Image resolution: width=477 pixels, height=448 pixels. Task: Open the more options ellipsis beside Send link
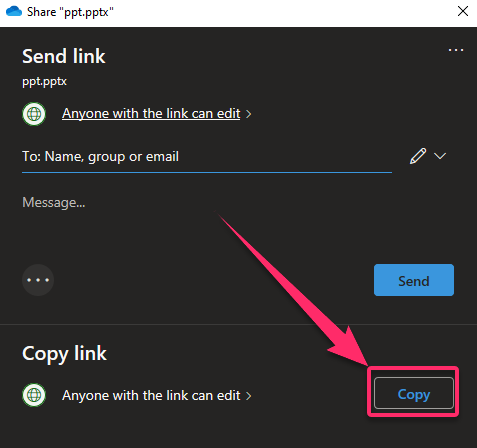coord(456,50)
